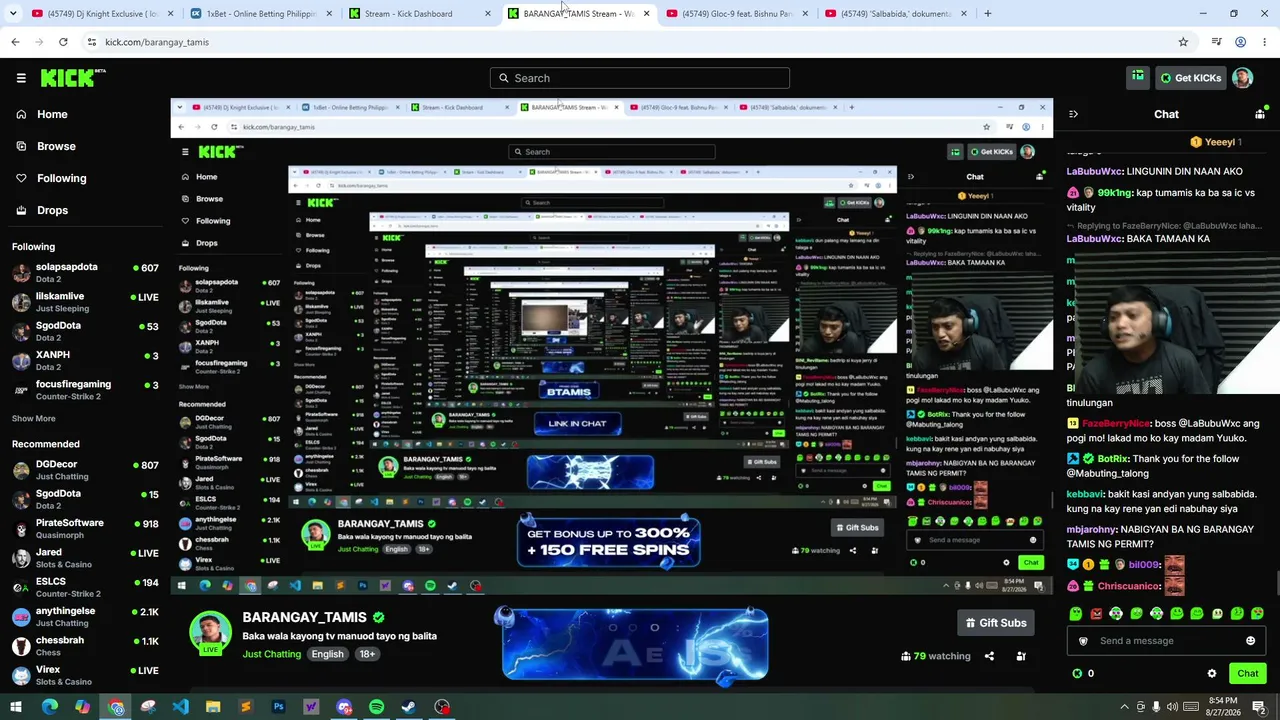The width and height of the screenshot is (1280, 720).
Task: Switch to the 'Salbabida' dokumentaryo tab
Action: pyautogui.click(x=895, y=14)
